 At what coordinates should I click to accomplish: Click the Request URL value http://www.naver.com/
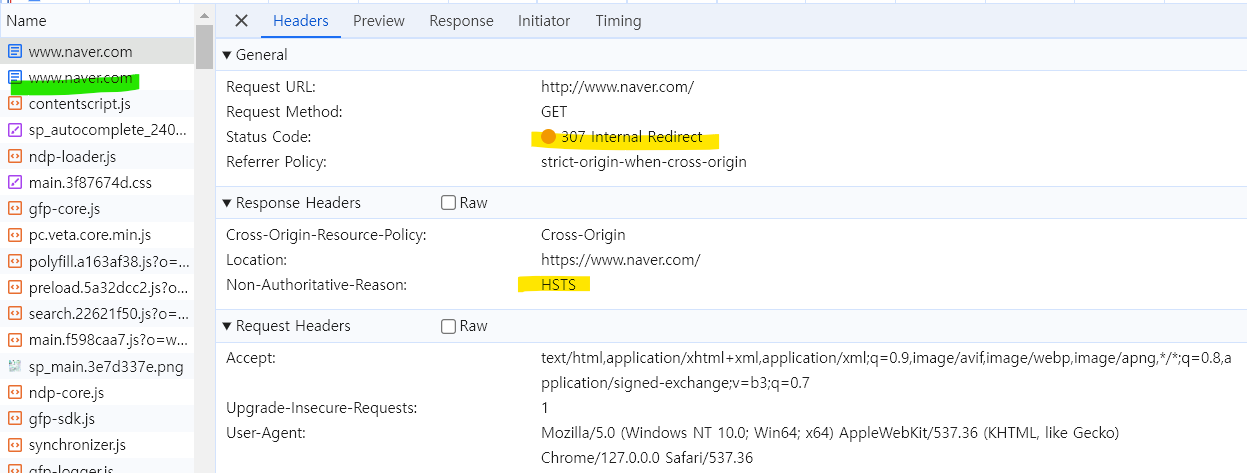pyautogui.click(x=617, y=87)
